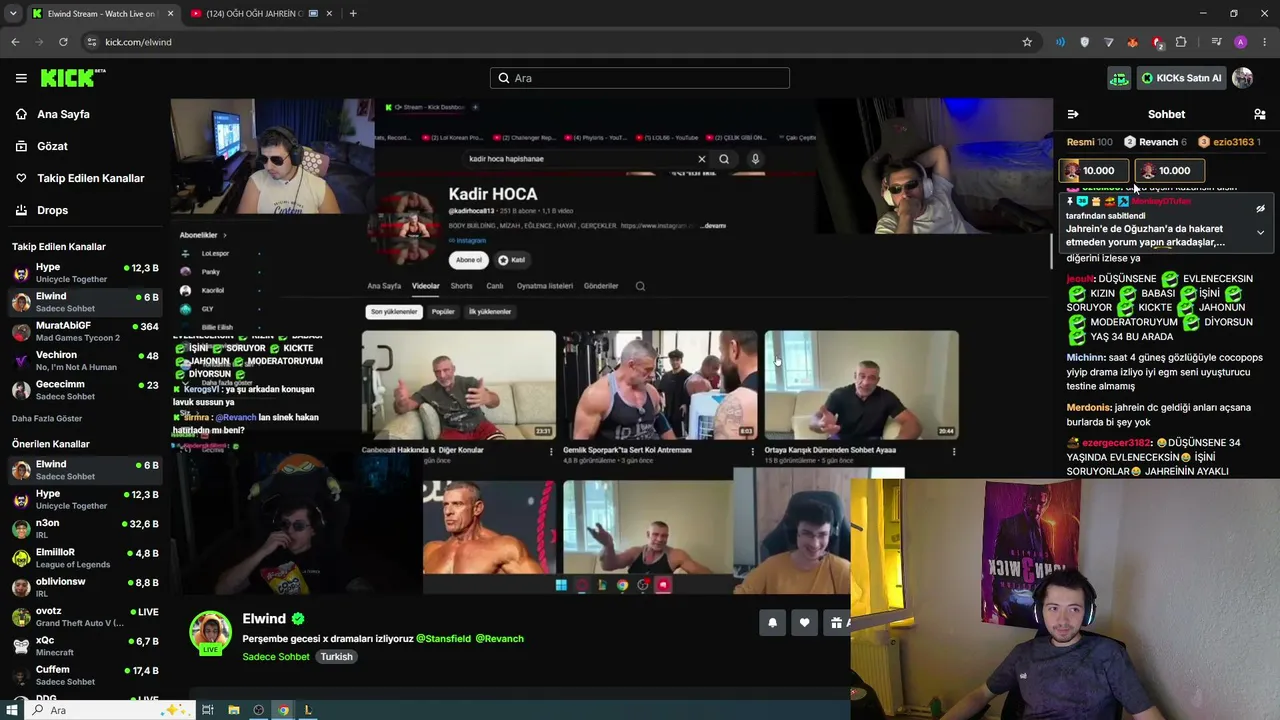Screen dimensions: 1280x720
Task: Open browser media controls icon
Action: tap(1216, 42)
